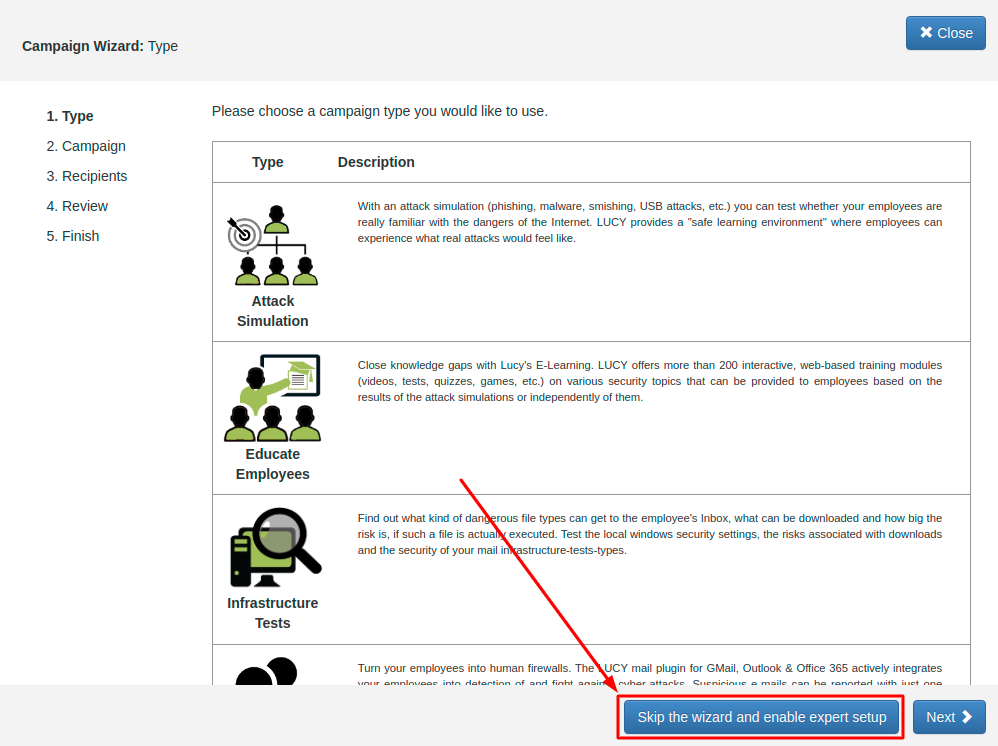Click the X icon in Close button
This screenshot has height=746, width=998.
tap(926, 32)
